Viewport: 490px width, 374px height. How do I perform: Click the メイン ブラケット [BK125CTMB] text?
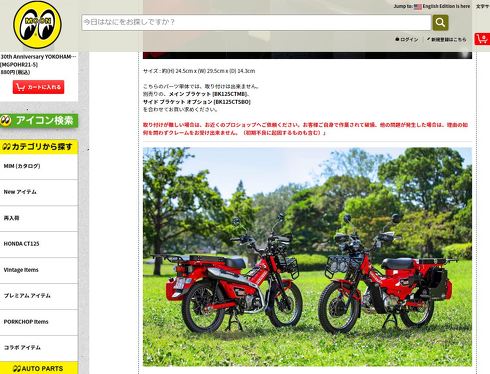[208, 94]
